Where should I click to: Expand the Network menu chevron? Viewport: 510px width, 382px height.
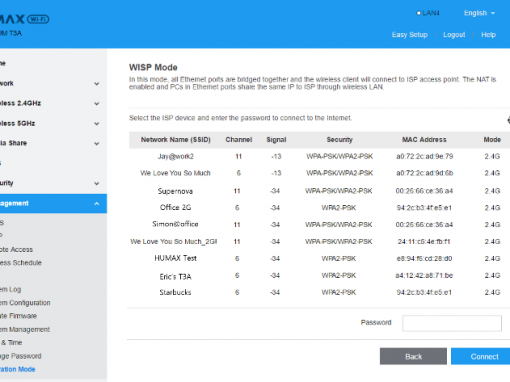click(97, 84)
